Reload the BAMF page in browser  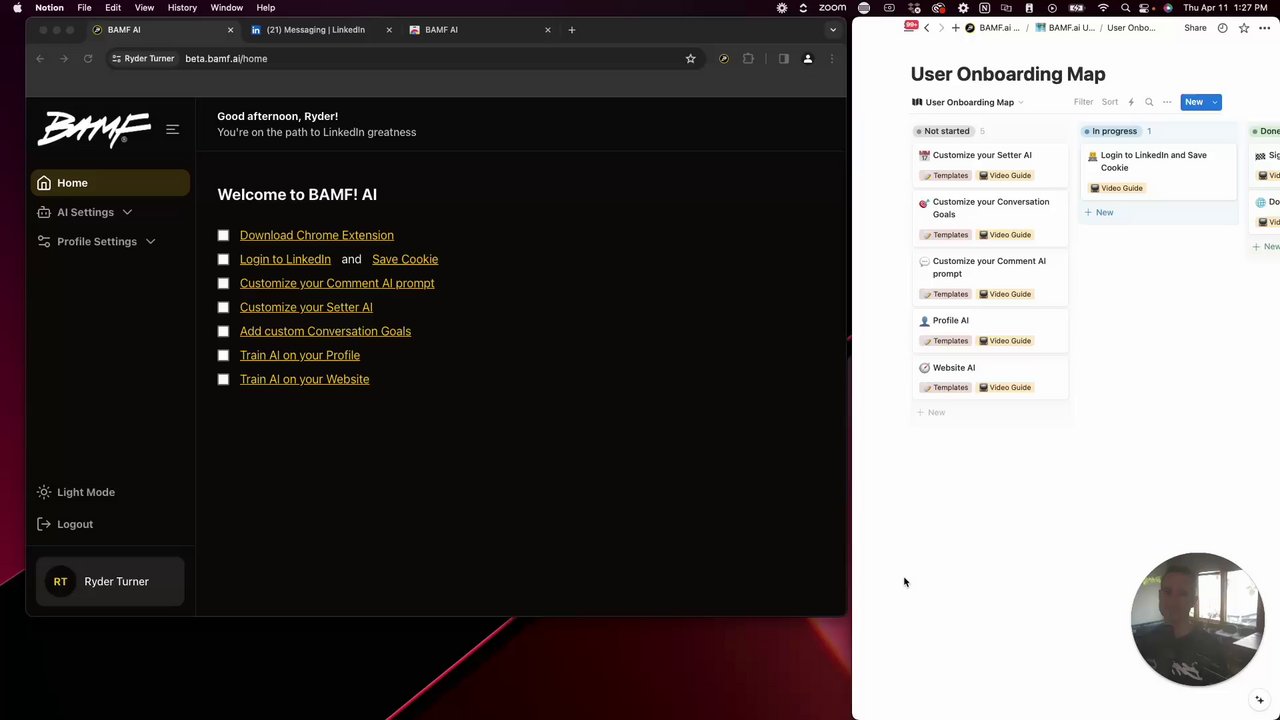pyautogui.click(x=88, y=59)
